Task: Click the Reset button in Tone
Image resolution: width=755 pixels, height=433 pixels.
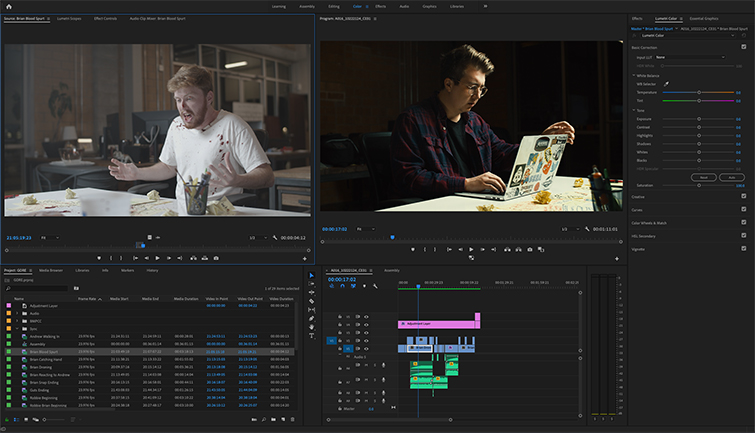Action: coord(704,177)
